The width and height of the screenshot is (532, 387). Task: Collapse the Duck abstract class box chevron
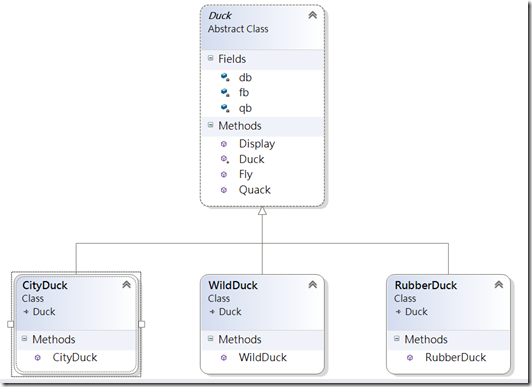[312, 15]
